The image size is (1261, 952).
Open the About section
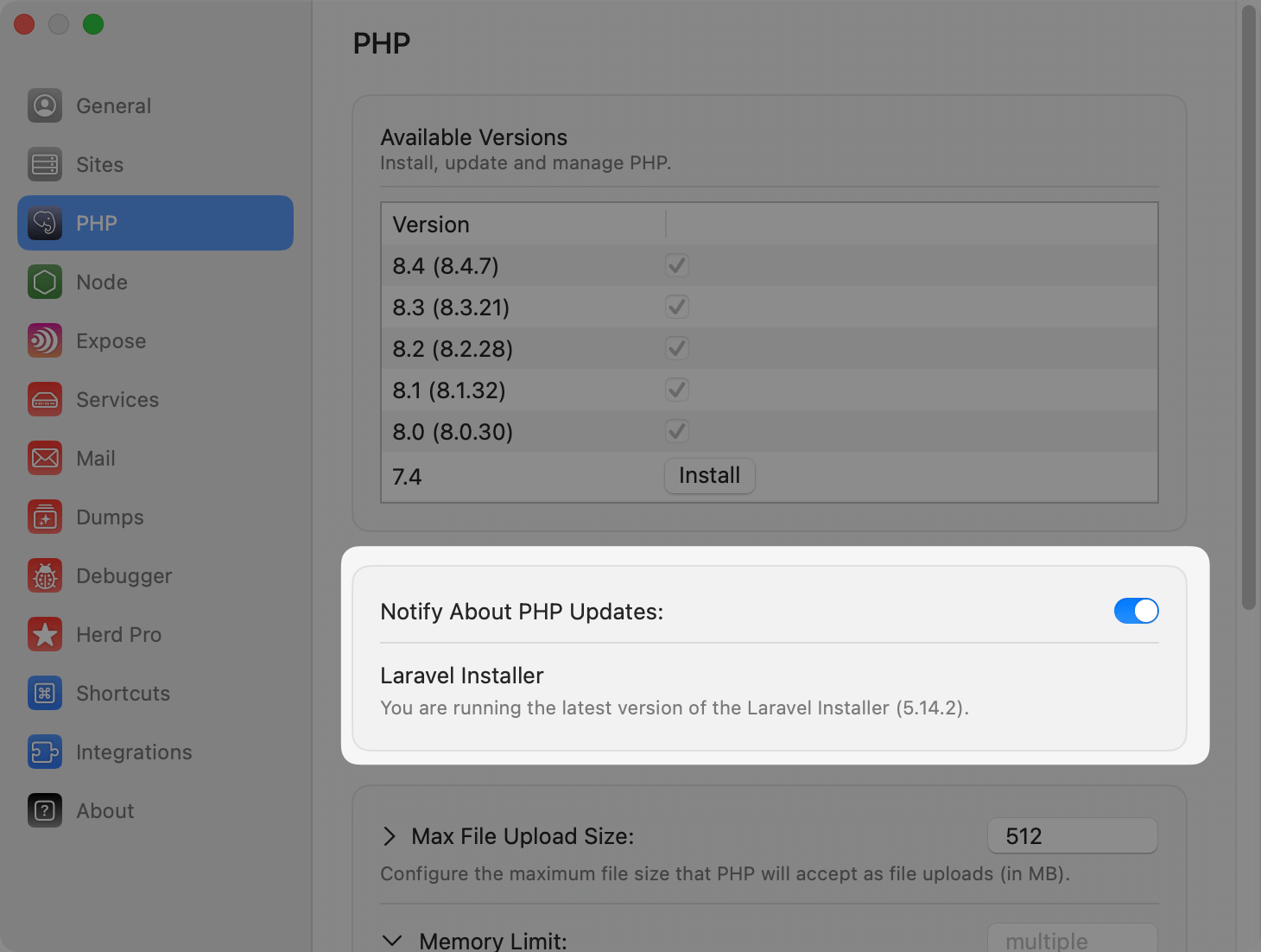(x=45, y=810)
